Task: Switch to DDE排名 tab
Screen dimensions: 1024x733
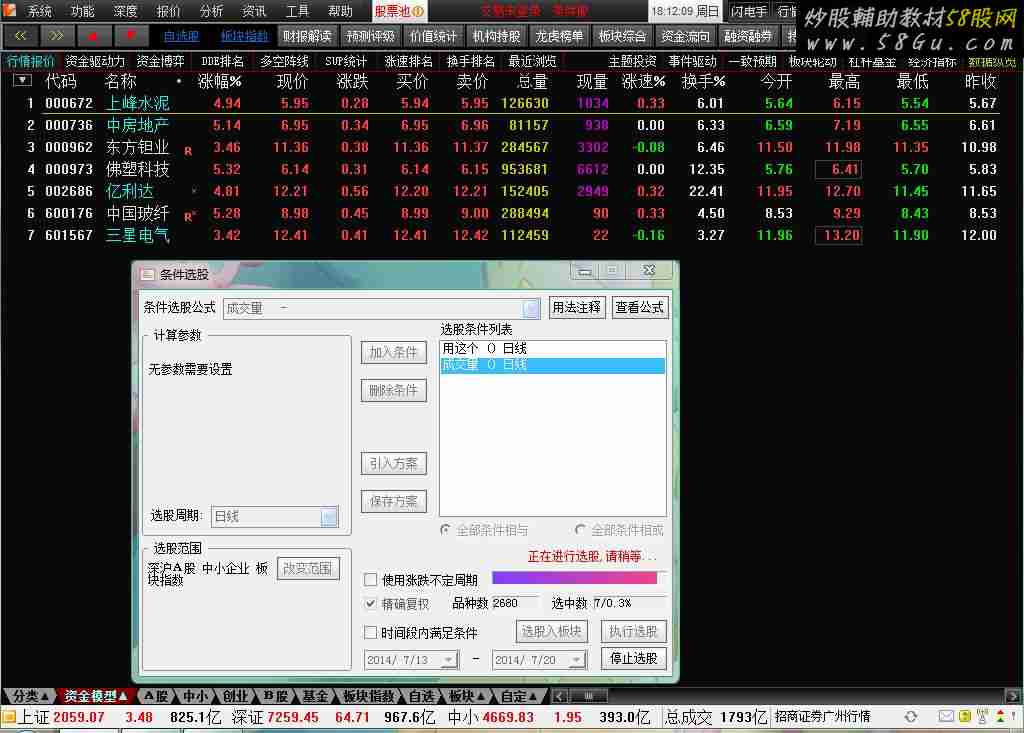Action: point(223,61)
